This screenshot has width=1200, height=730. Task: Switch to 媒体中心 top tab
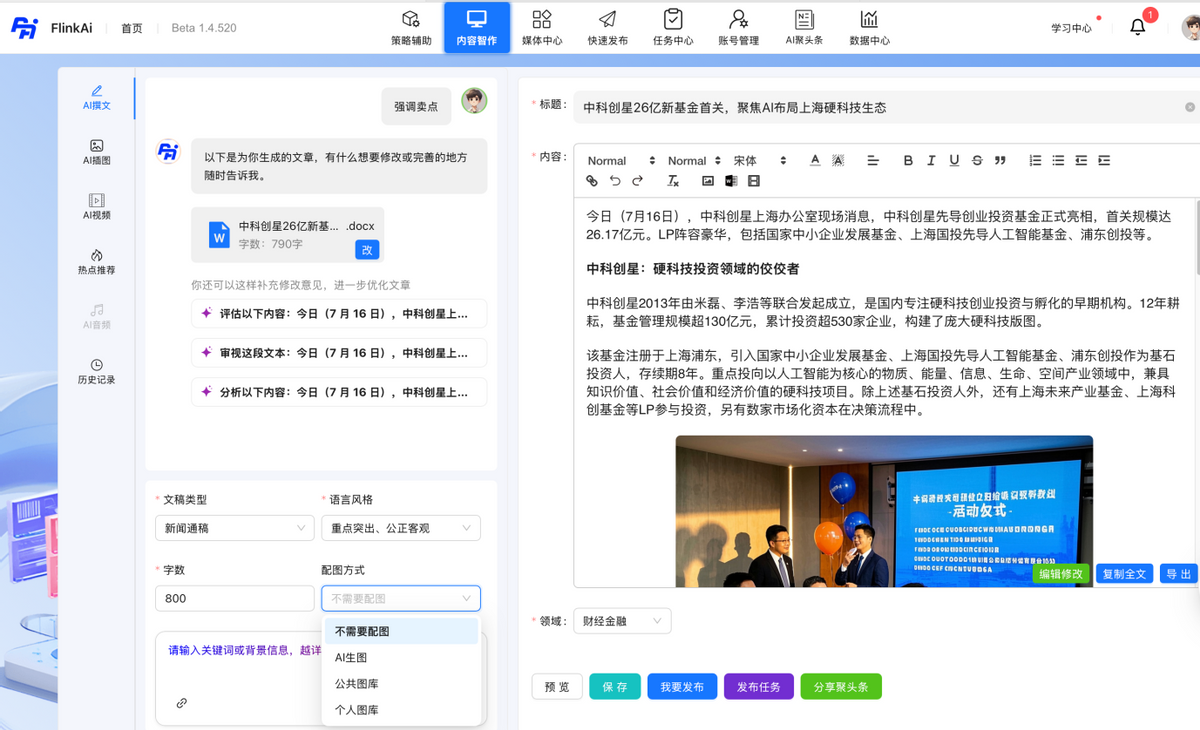pyautogui.click(x=542, y=28)
